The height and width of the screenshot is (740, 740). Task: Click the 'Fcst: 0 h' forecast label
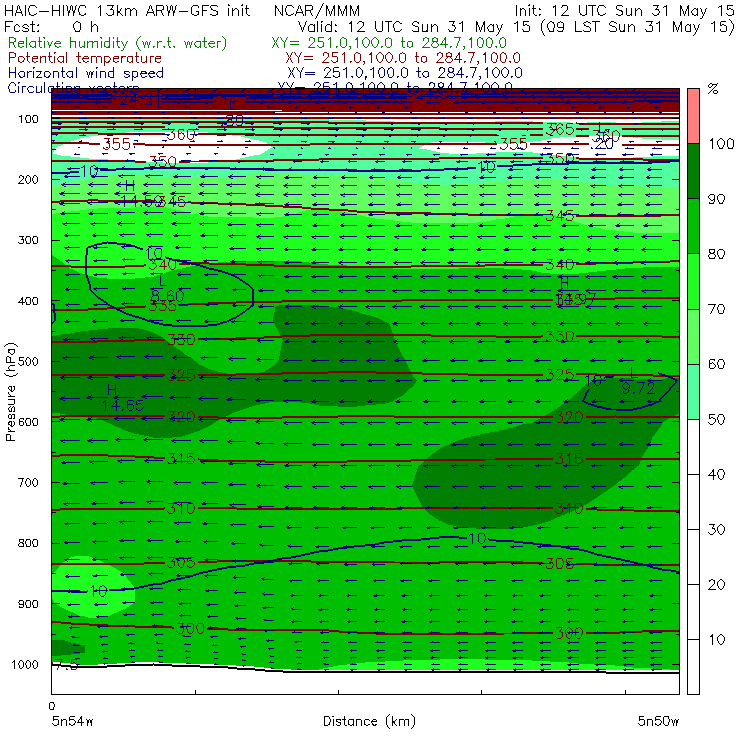[51, 27]
